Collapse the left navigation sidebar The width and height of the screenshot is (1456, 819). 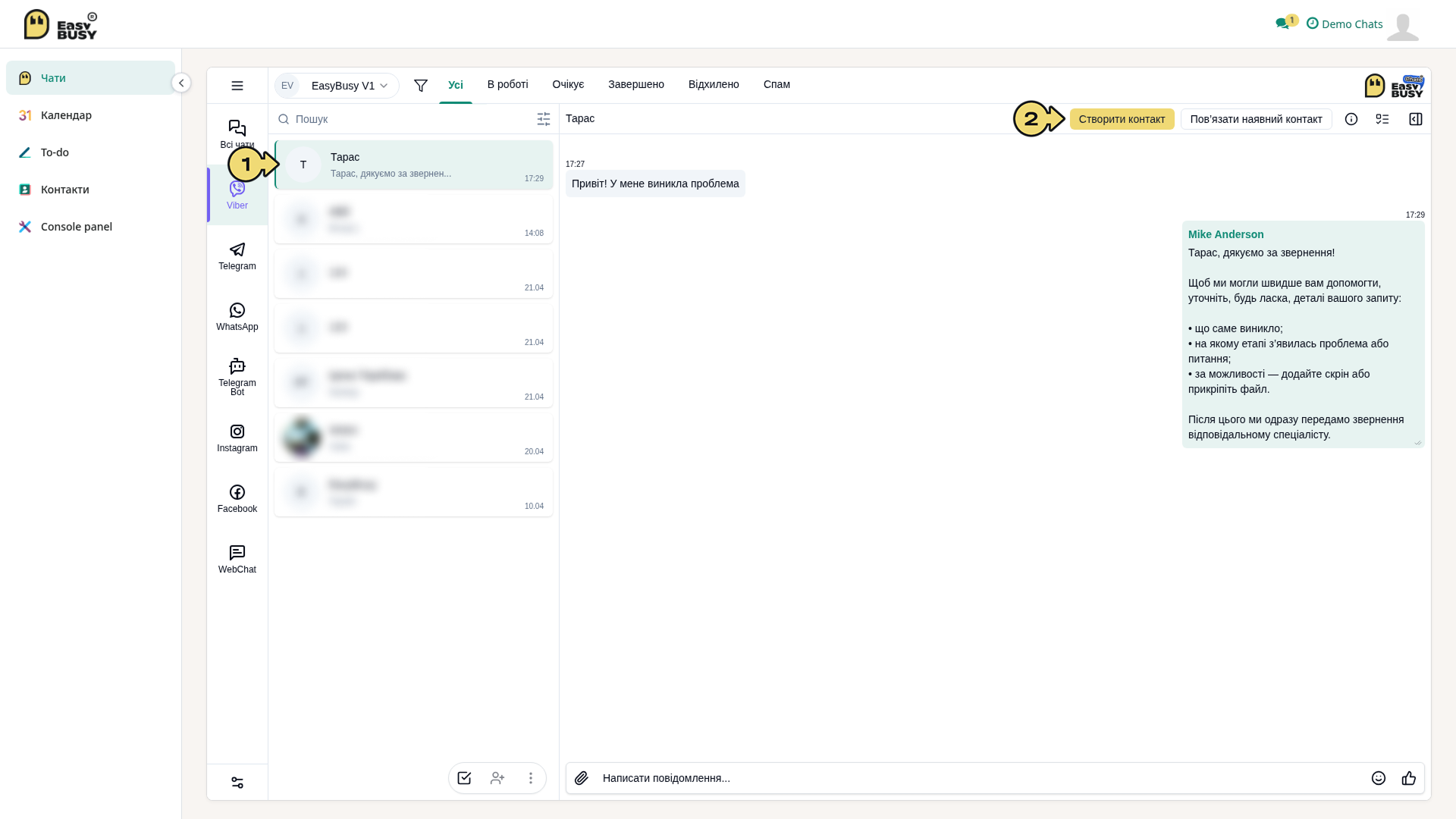[x=181, y=83]
